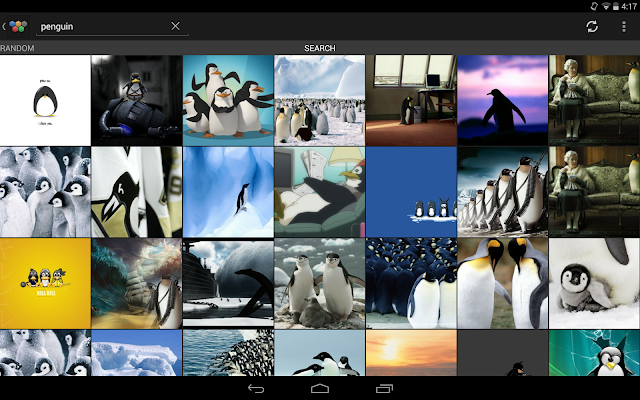This screenshot has height=400, width=640.
Task: Open the baby penguin lying in snow thumbnail
Action: point(594,284)
